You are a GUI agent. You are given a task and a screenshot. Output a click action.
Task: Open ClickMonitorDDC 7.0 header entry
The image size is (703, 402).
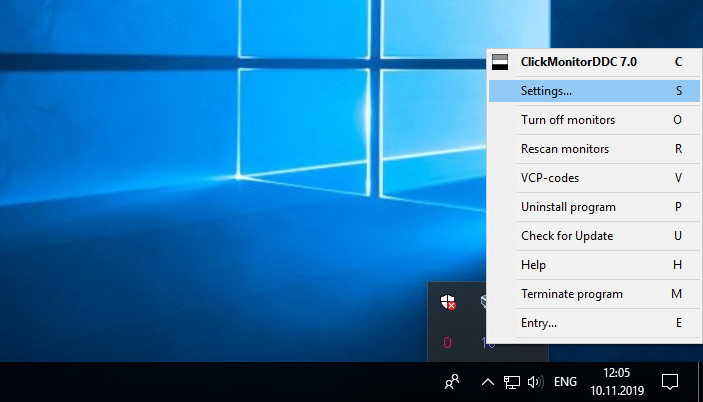coord(594,62)
